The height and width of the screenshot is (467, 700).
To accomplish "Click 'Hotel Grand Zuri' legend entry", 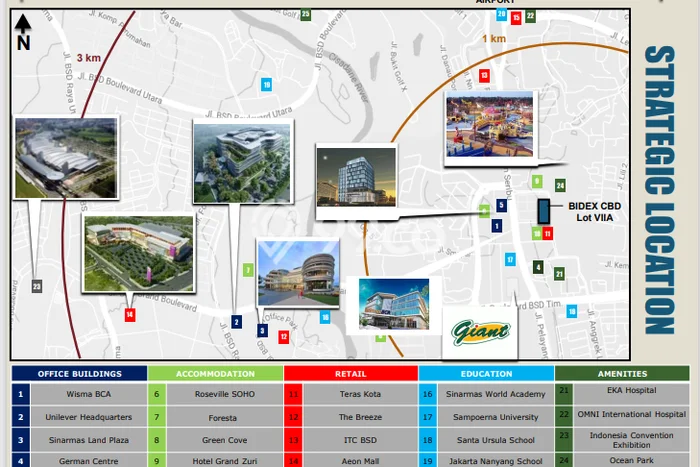I will pyautogui.click(x=225, y=461).
